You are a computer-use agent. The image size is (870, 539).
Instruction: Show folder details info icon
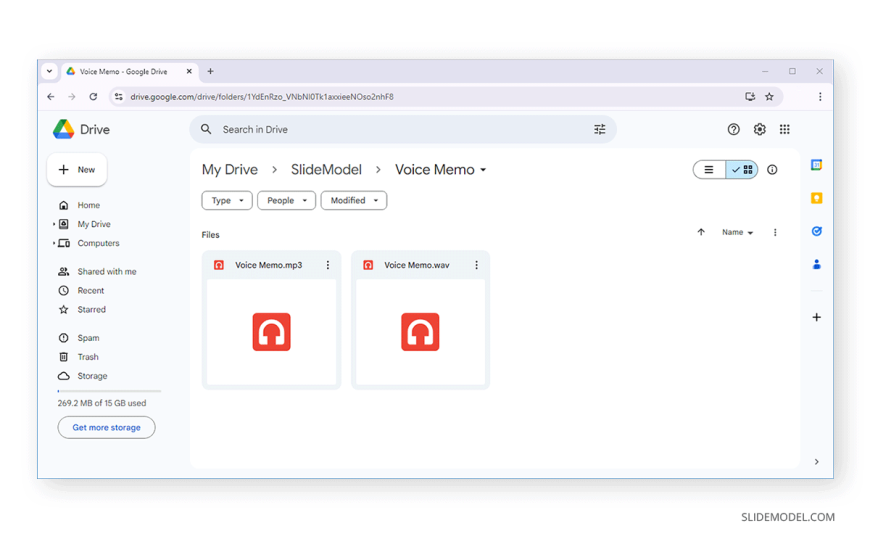tap(772, 170)
